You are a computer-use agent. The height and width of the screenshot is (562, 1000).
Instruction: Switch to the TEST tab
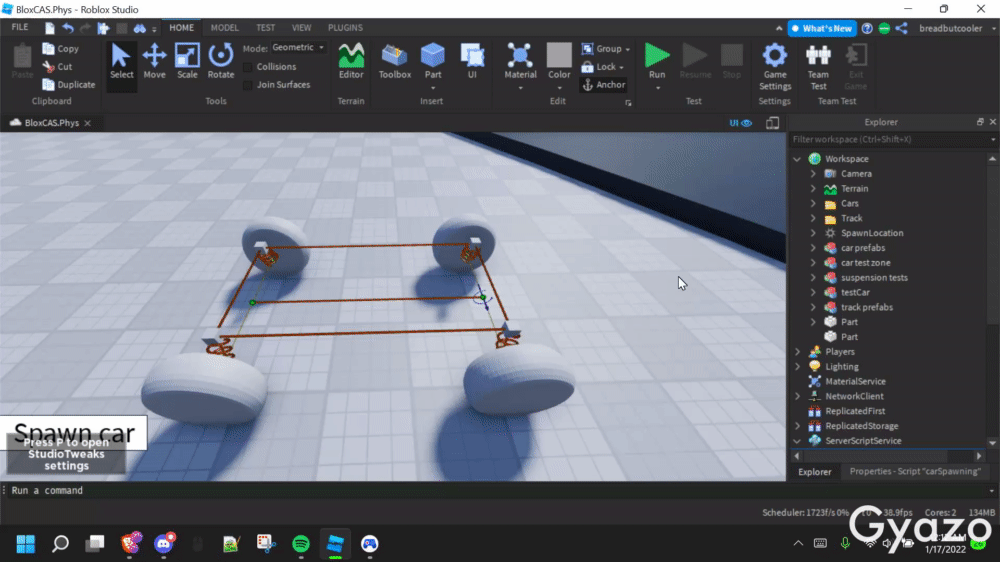click(265, 28)
